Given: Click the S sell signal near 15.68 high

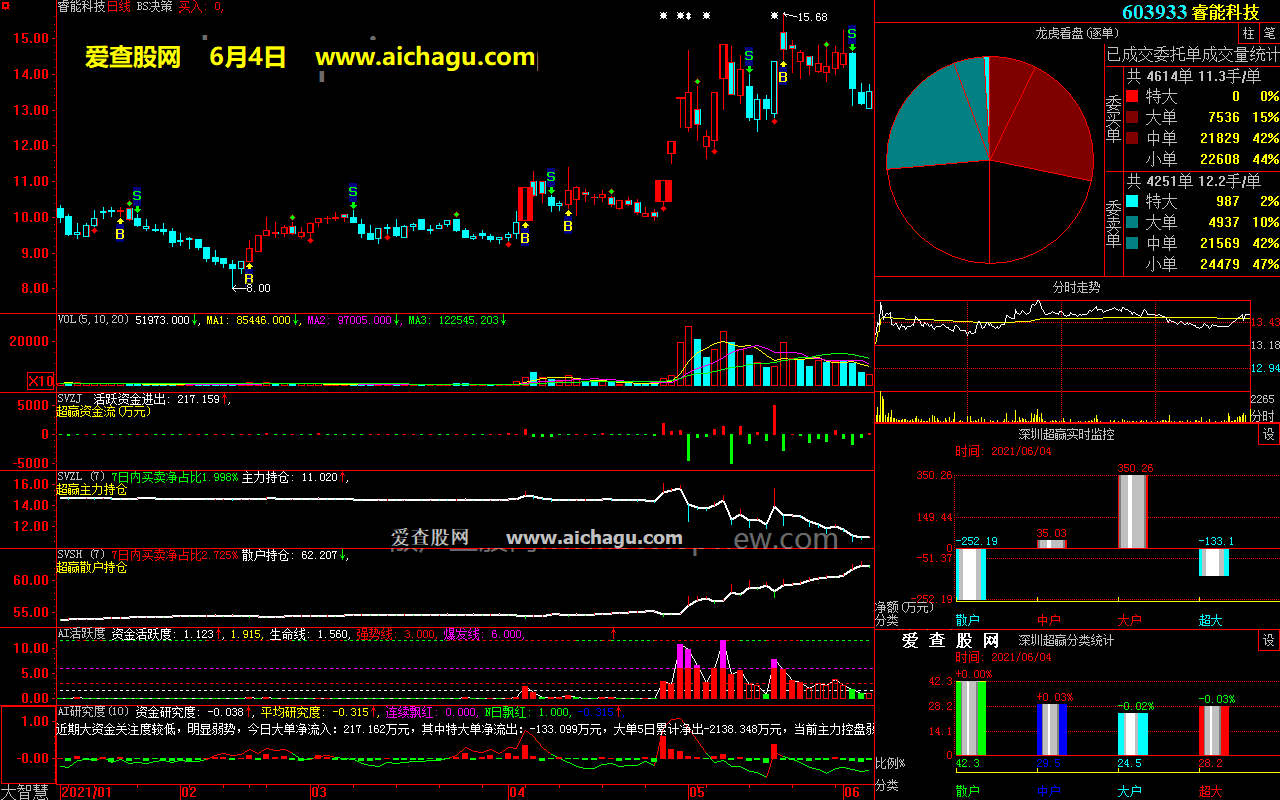Looking at the screenshot, I should (851, 34).
